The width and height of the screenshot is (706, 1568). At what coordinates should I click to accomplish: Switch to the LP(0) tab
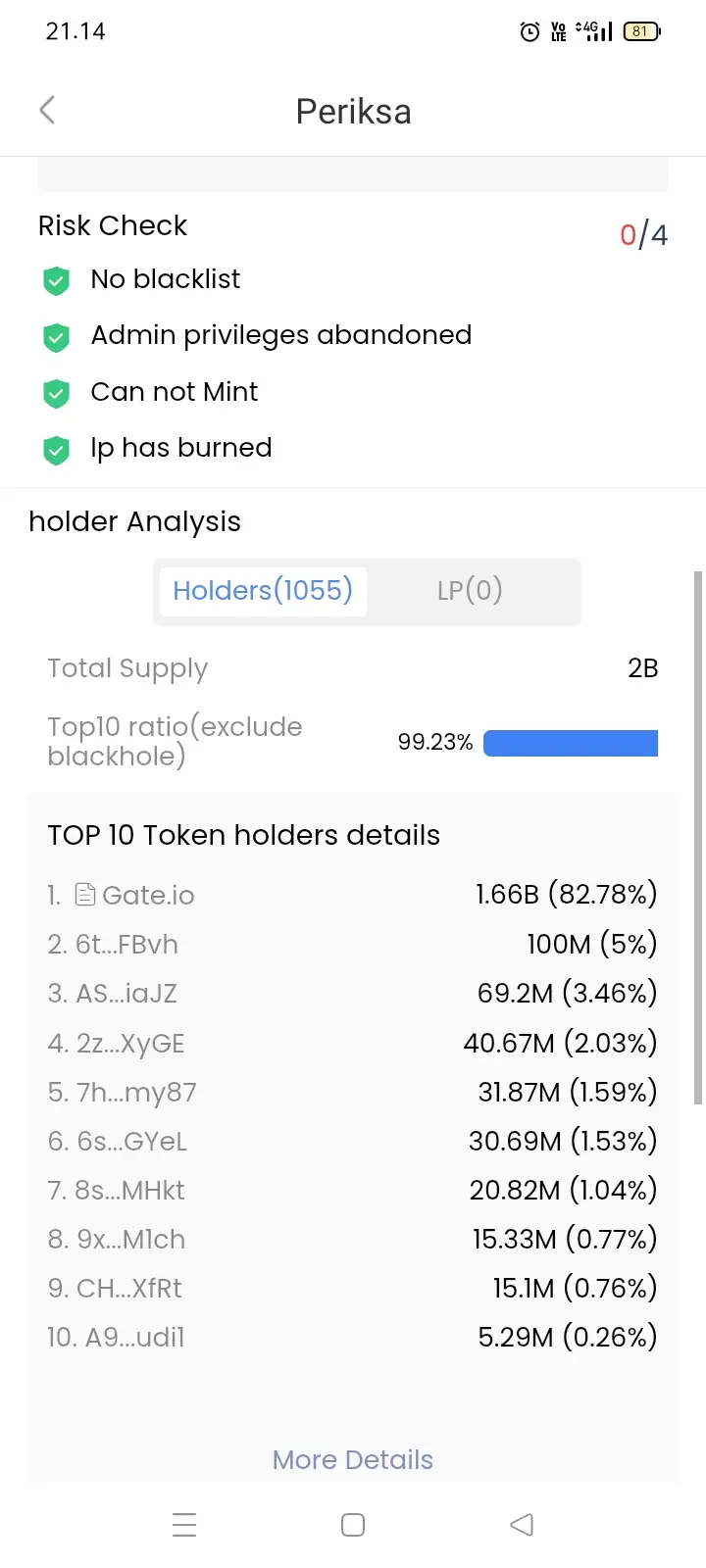(470, 591)
